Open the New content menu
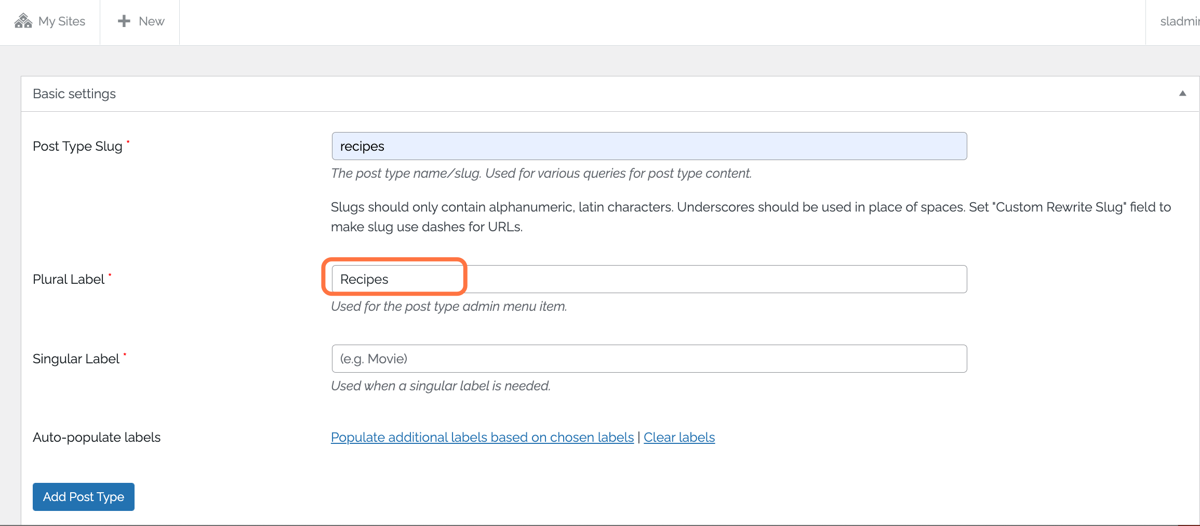Screen dimensions: 1200x526 [x=140, y=21]
